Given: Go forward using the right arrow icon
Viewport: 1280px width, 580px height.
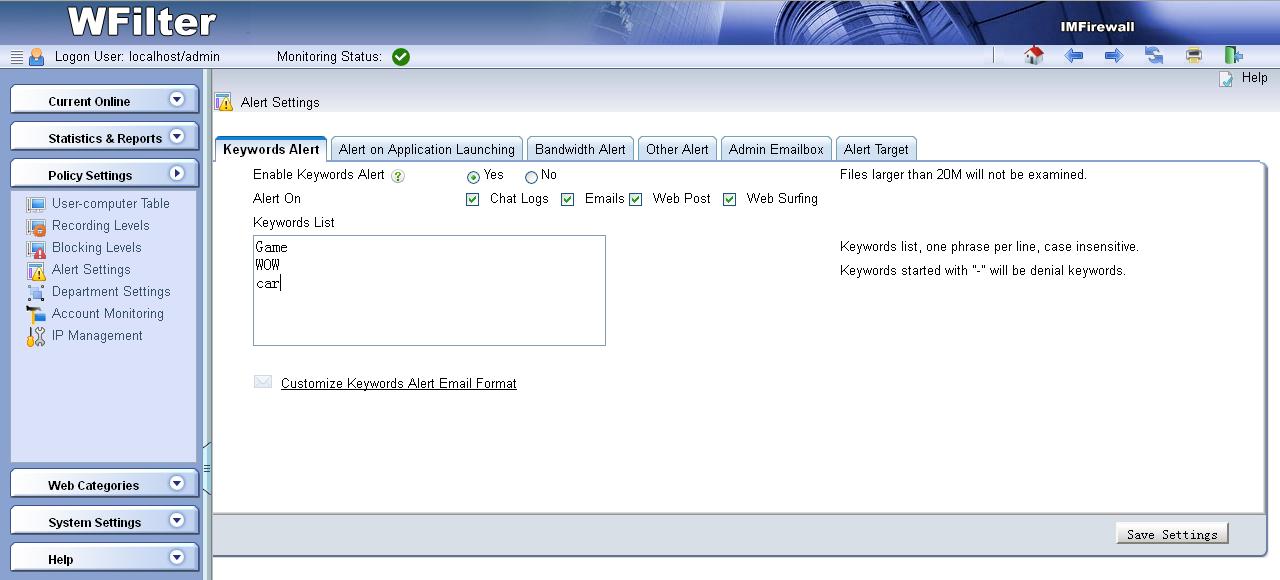Looking at the screenshot, I should tap(1114, 56).
